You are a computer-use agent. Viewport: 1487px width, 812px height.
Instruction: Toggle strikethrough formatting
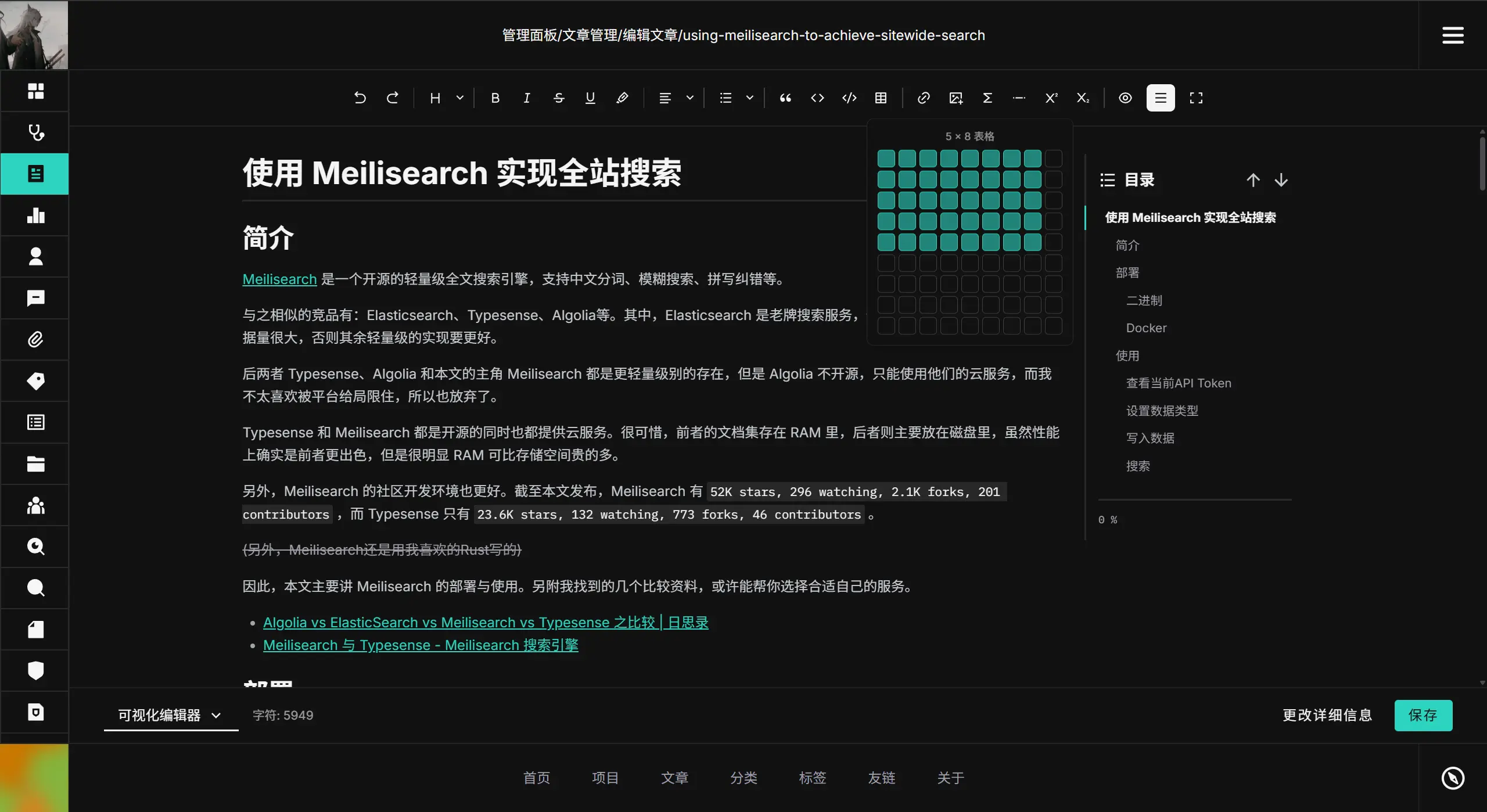coord(558,98)
